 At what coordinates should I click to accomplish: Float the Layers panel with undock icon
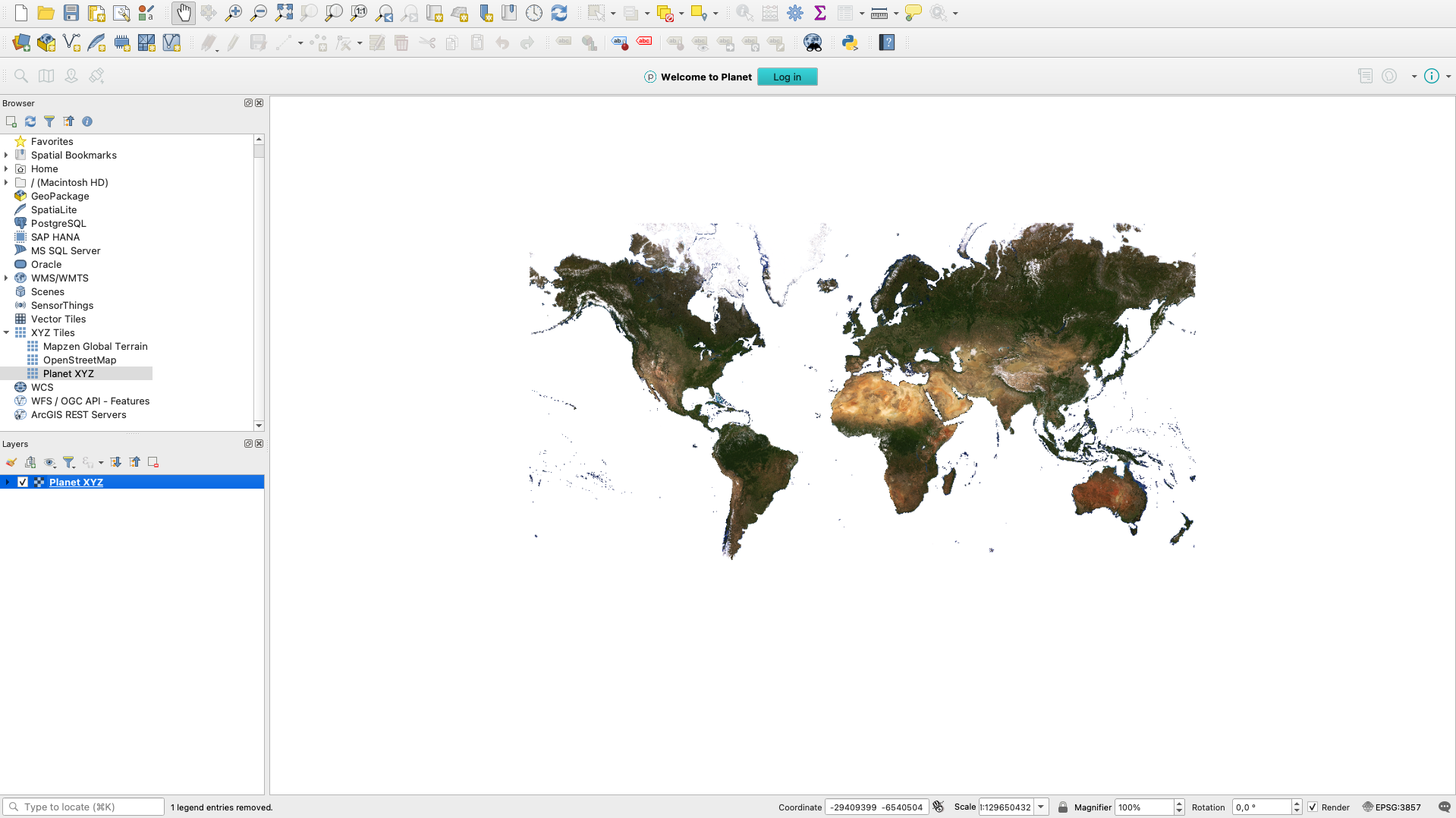(248, 443)
